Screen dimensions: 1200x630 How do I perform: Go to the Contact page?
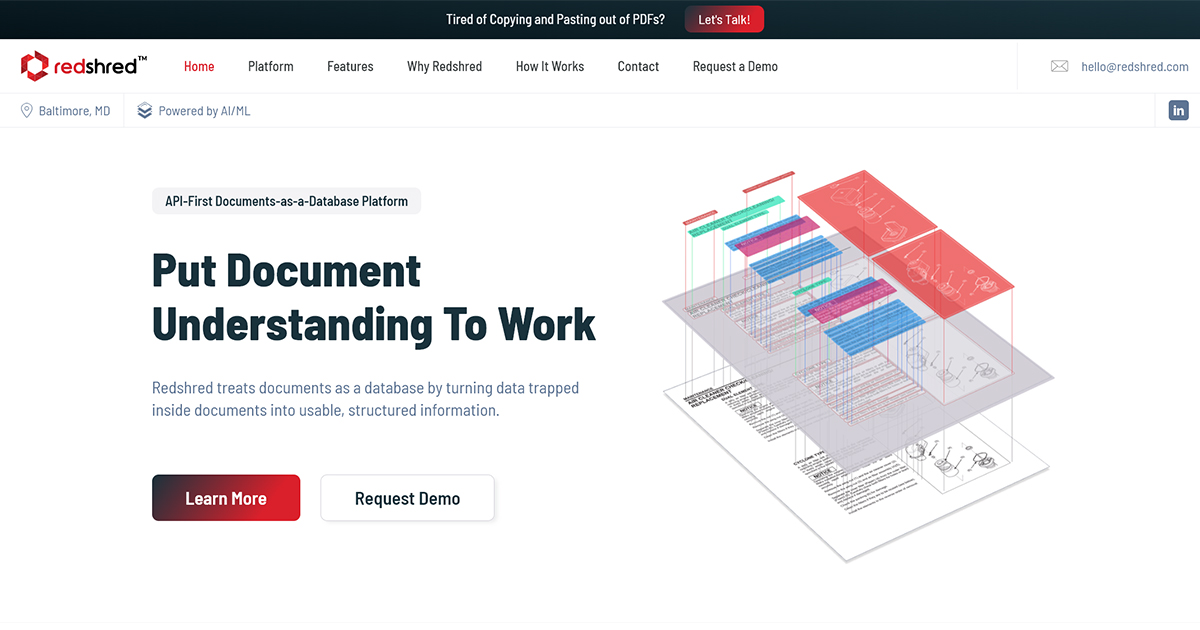pos(638,66)
